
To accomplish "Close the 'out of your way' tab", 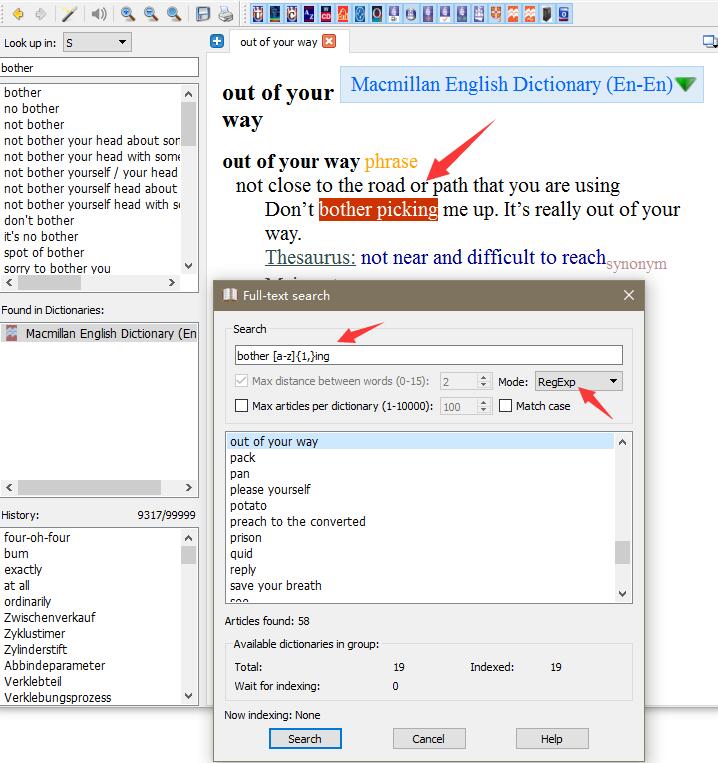I will (x=329, y=41).
